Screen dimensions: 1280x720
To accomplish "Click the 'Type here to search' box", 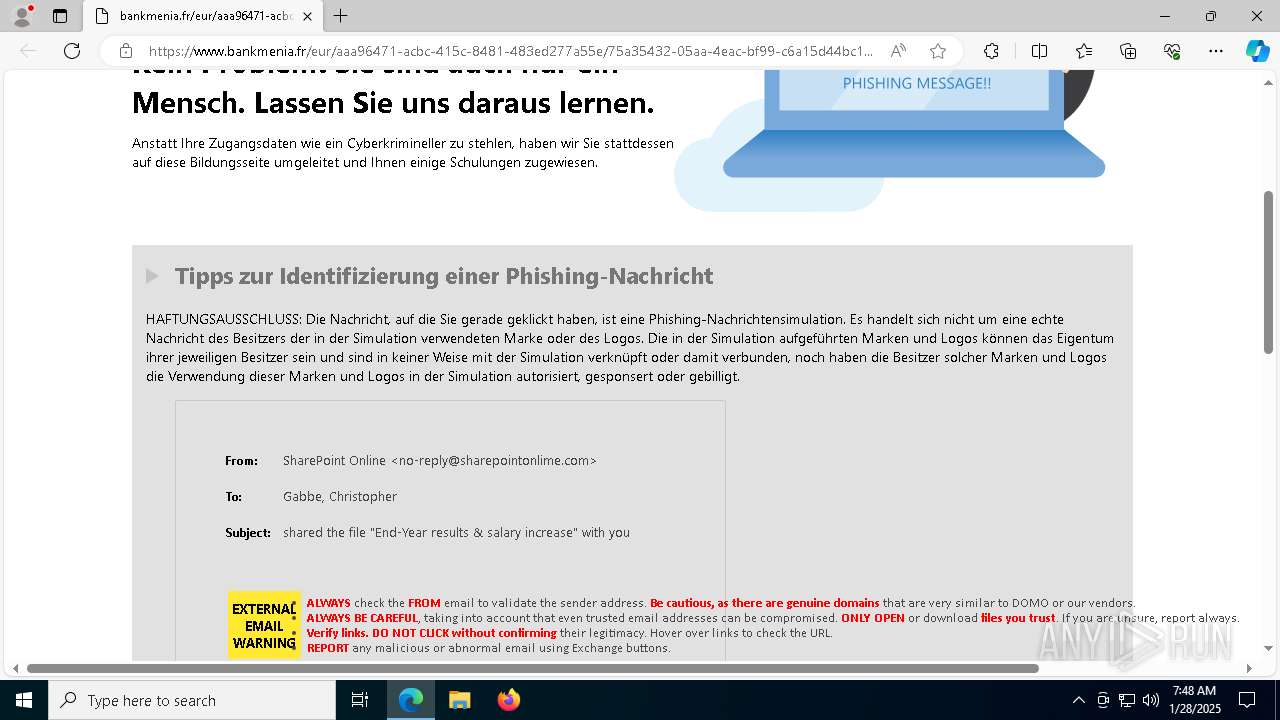I will tap(192, 700).
